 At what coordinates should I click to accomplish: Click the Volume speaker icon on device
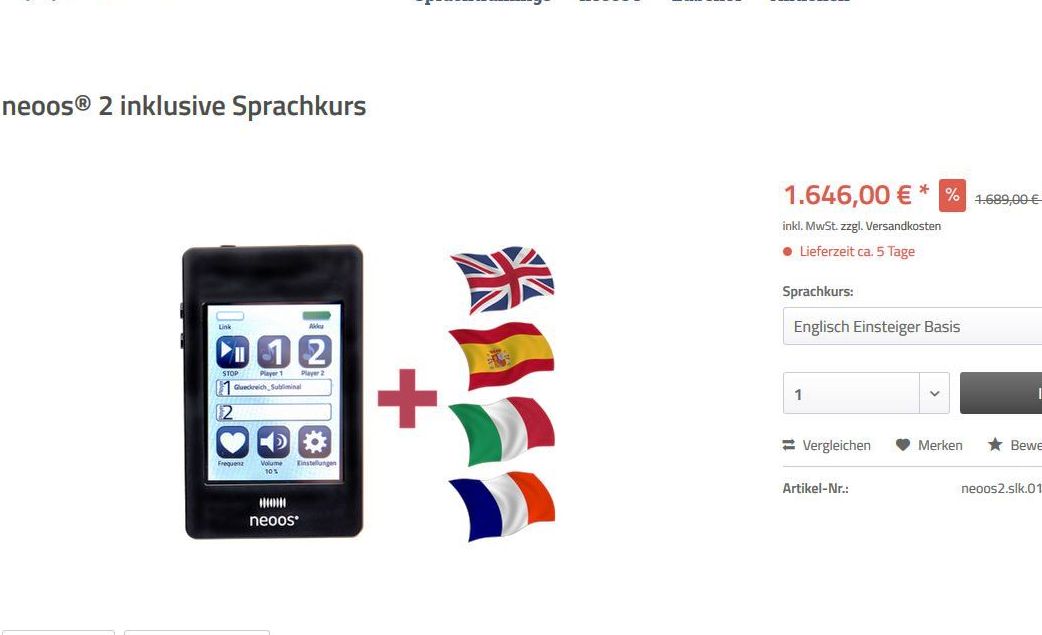(273, 442)
